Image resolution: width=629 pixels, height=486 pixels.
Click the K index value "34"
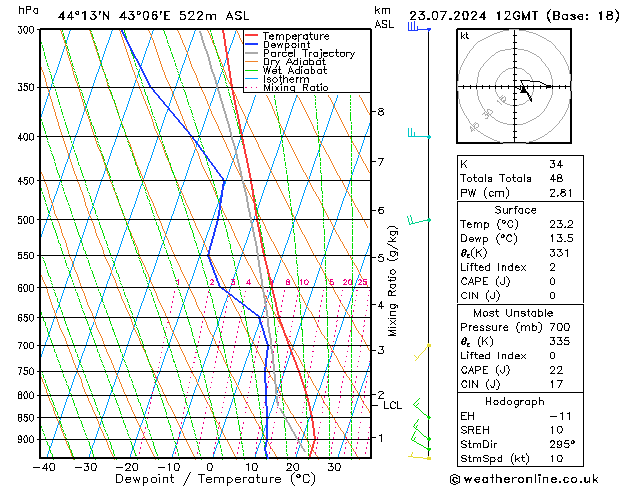556,164
